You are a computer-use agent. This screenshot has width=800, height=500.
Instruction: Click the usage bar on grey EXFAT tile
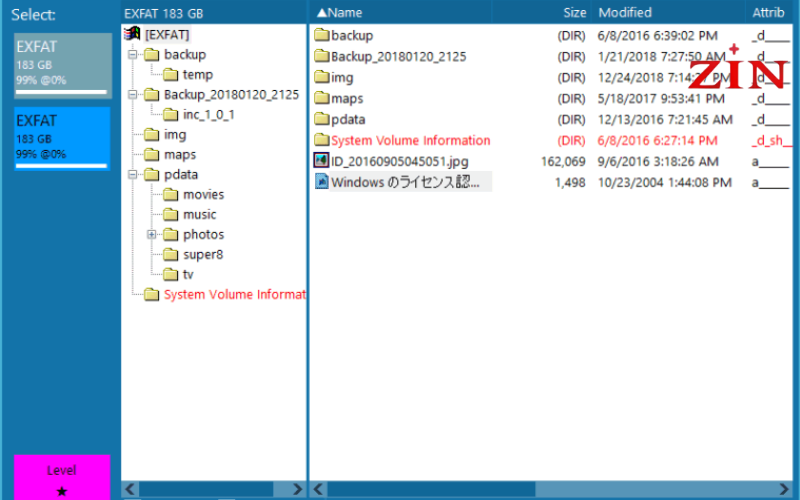61,92
